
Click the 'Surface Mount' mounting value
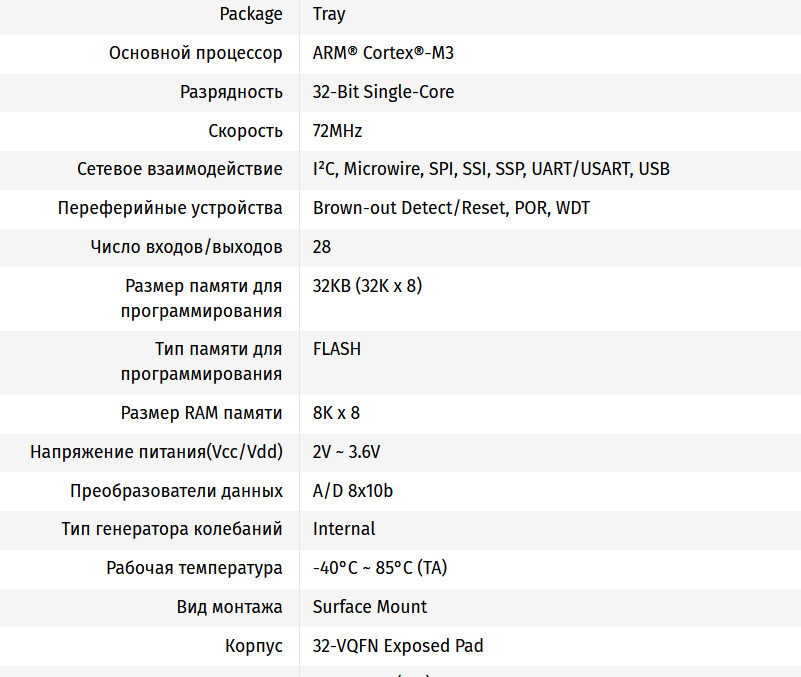pos(369,607)
